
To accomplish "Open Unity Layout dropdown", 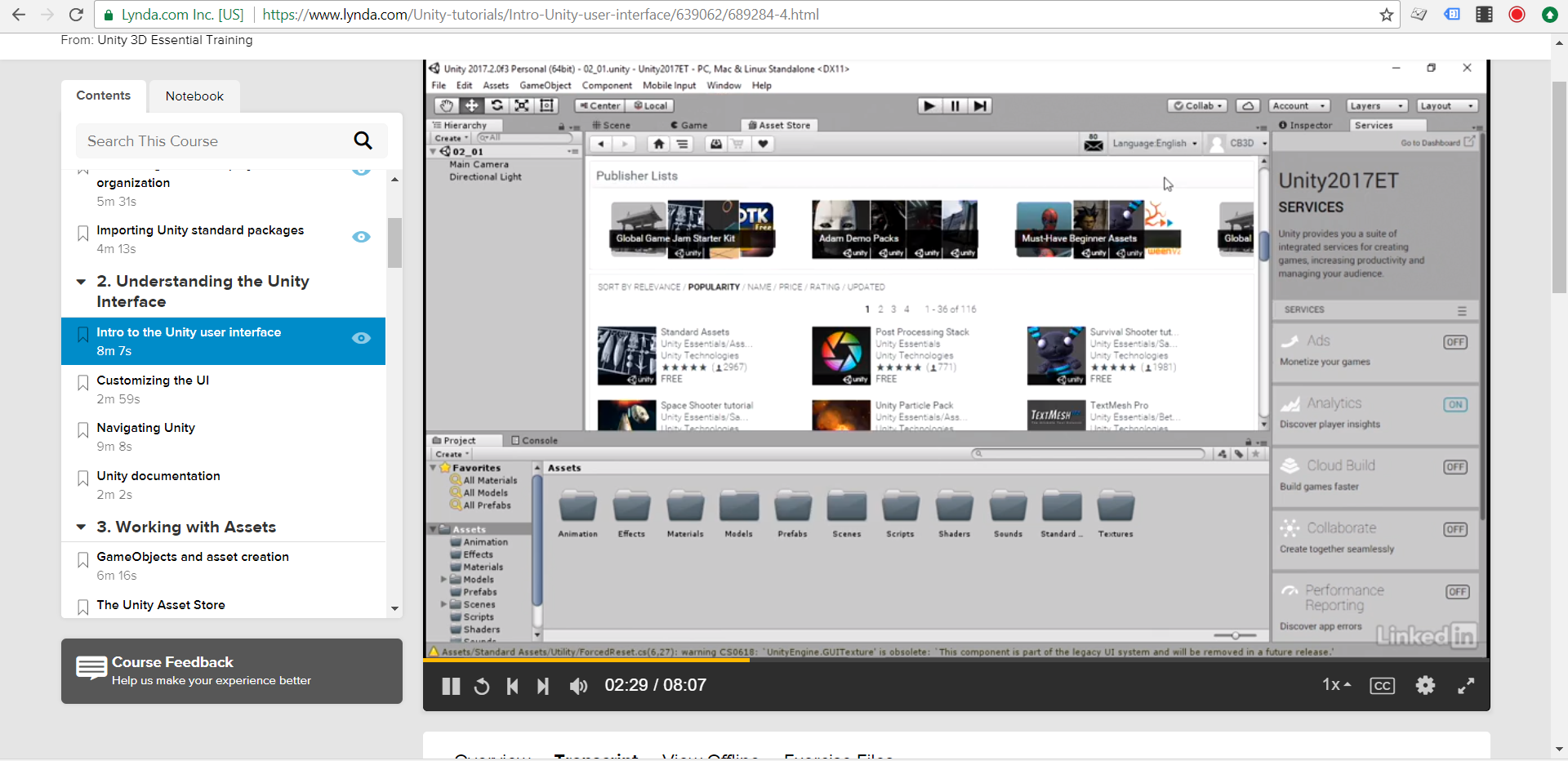I will pos(1447,105).
